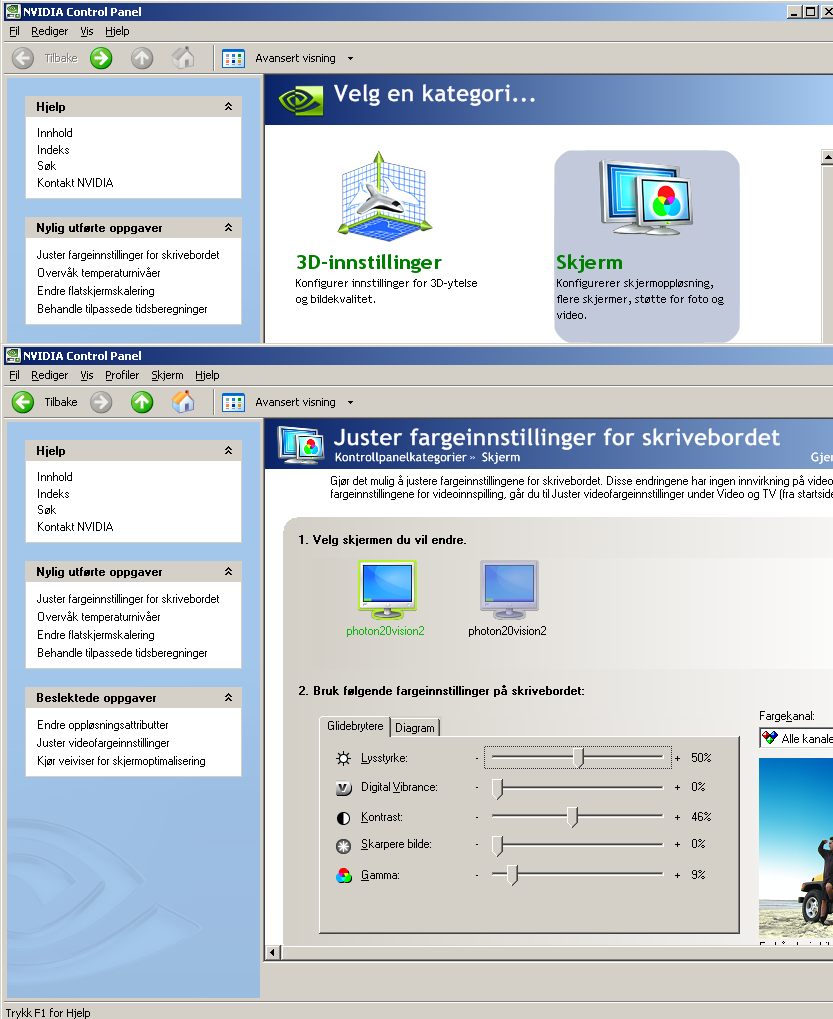Click the NVIDIA title bar icon of the bottom window
This screenshot has height=1019, width=833.
(x=12, y=355)
